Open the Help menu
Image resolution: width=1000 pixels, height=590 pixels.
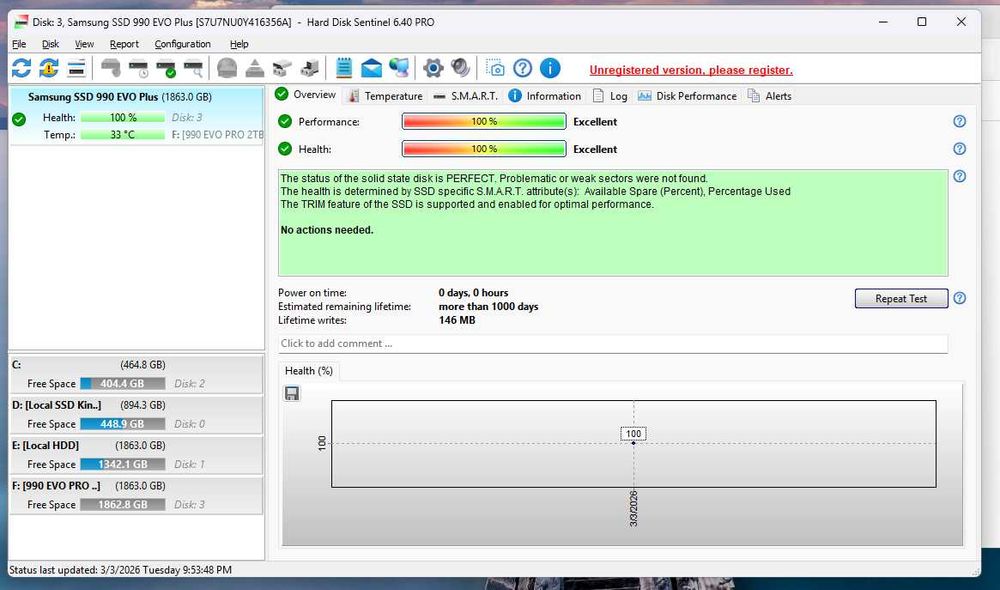(x=239, y=44)
